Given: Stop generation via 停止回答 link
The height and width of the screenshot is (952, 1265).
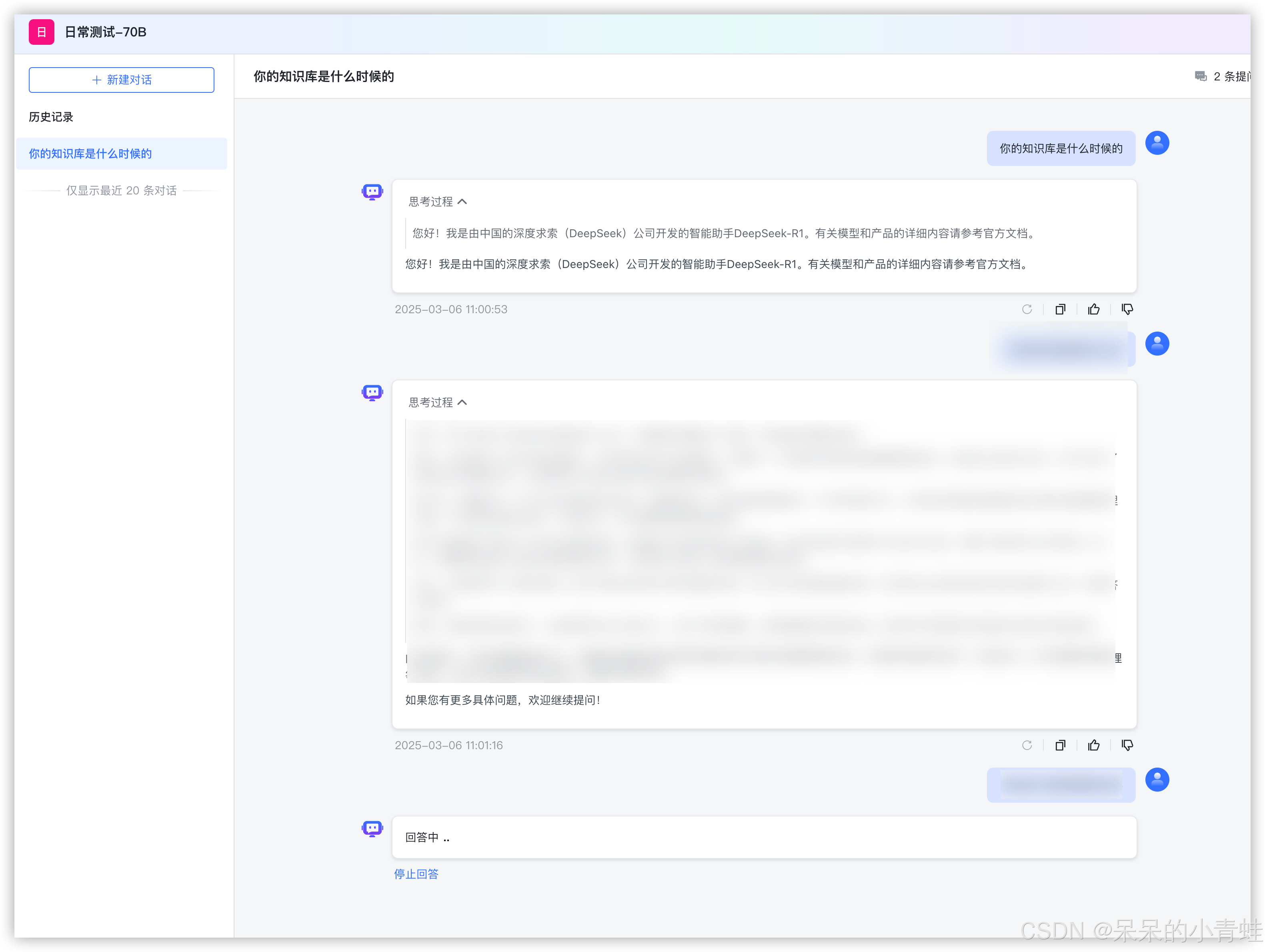Looking at the screenshot, I should [416, 874].
